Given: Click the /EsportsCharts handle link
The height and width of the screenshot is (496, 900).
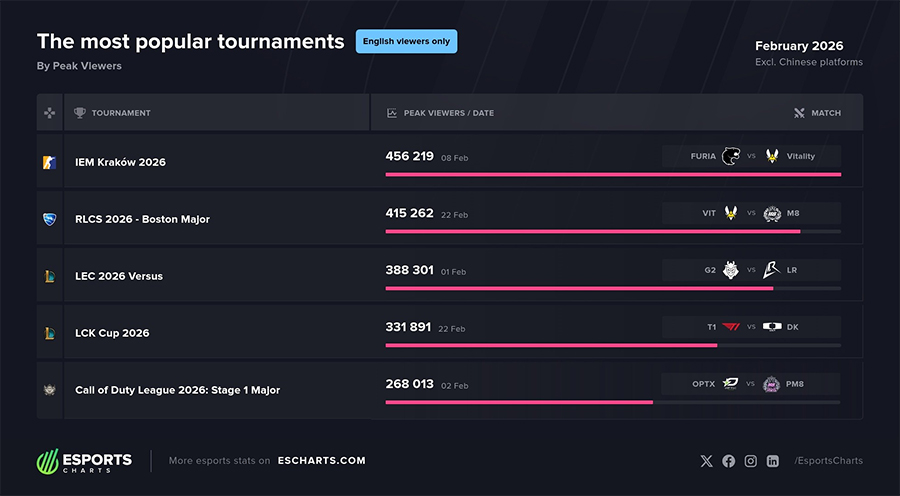Looking at the screenshot, I should click(x=828, y=461).
